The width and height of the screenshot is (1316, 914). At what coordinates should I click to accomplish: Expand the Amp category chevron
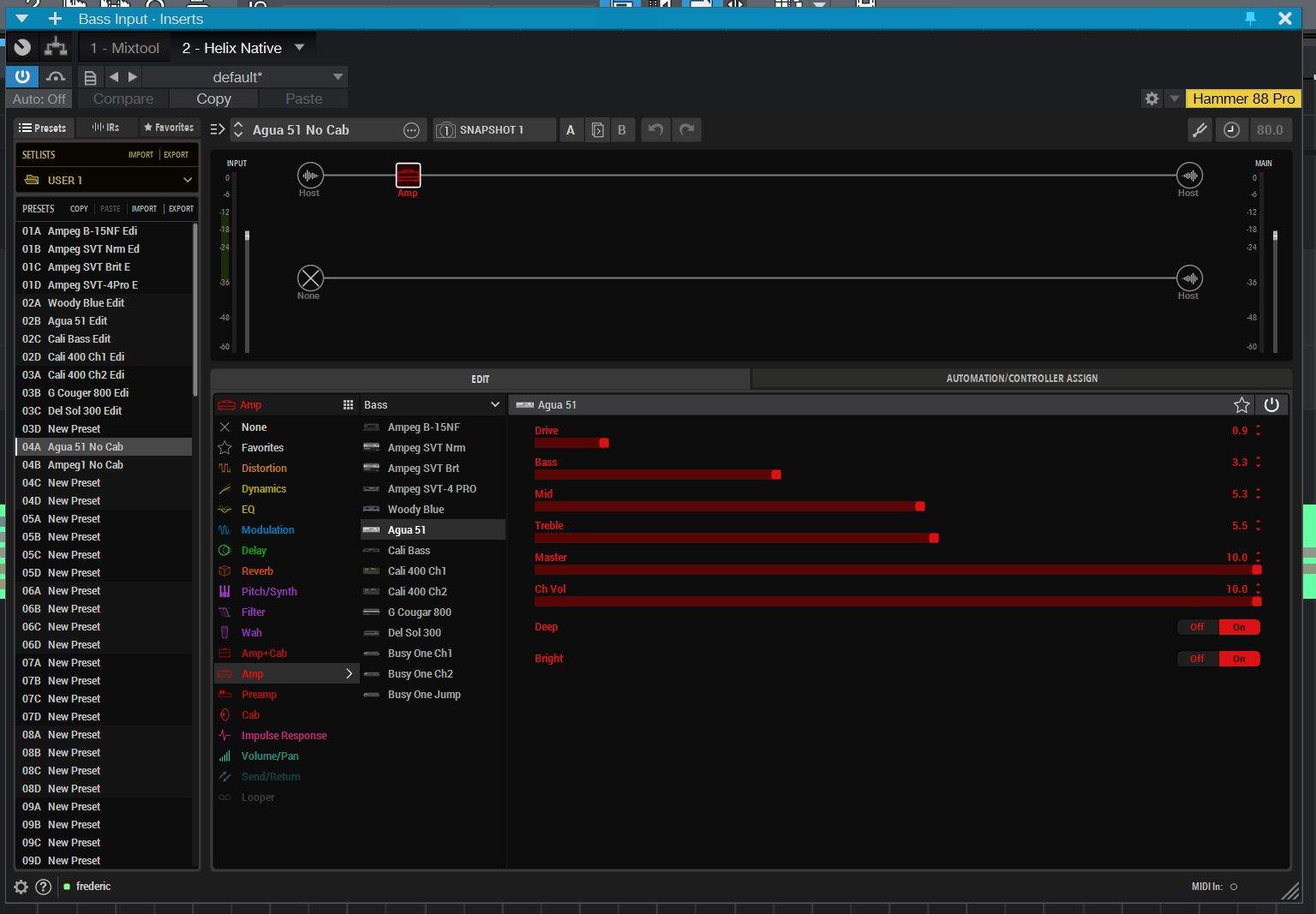[x=349, y=674]
